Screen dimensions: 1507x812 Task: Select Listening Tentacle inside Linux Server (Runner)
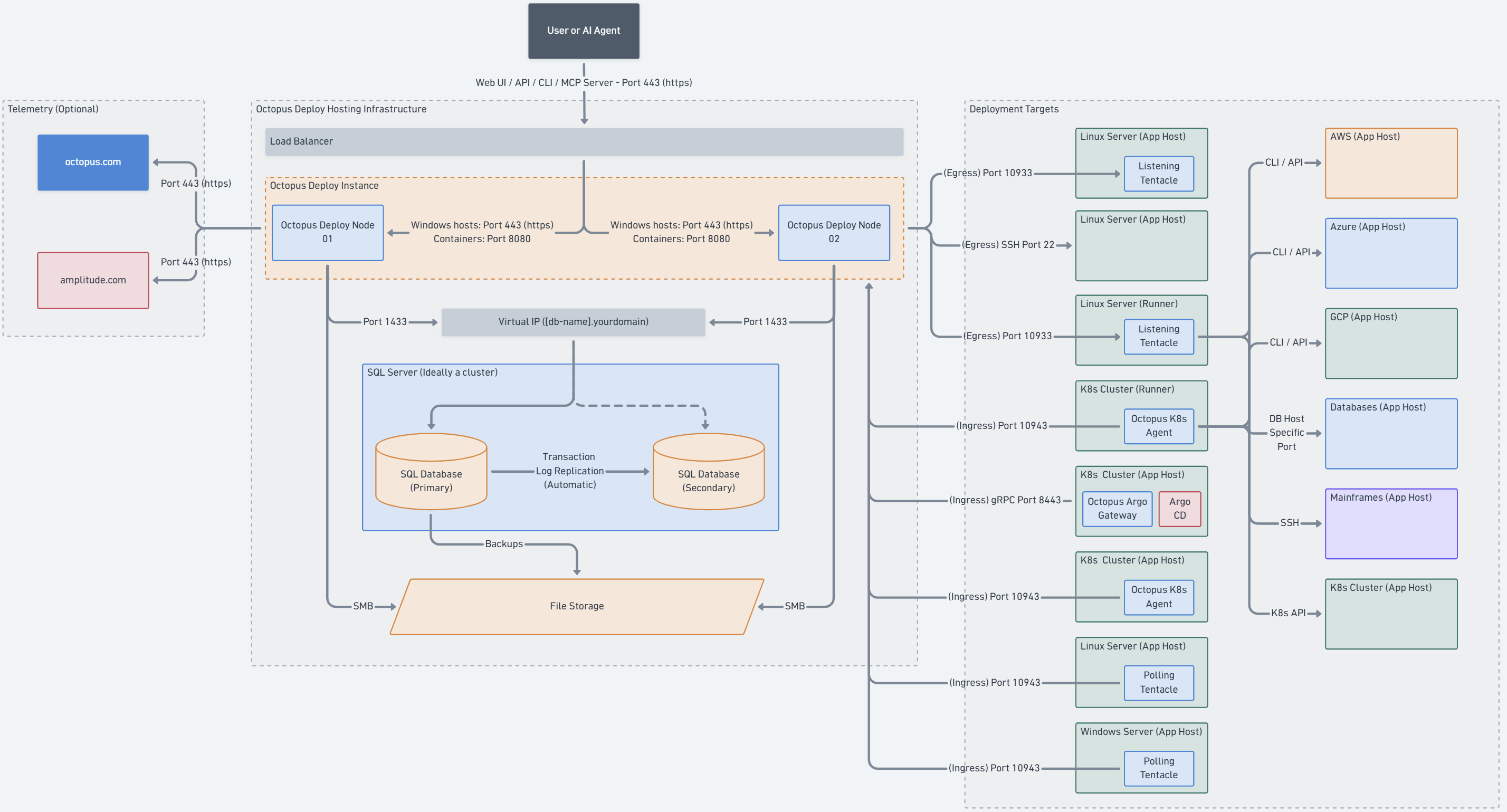(1158, 337)
